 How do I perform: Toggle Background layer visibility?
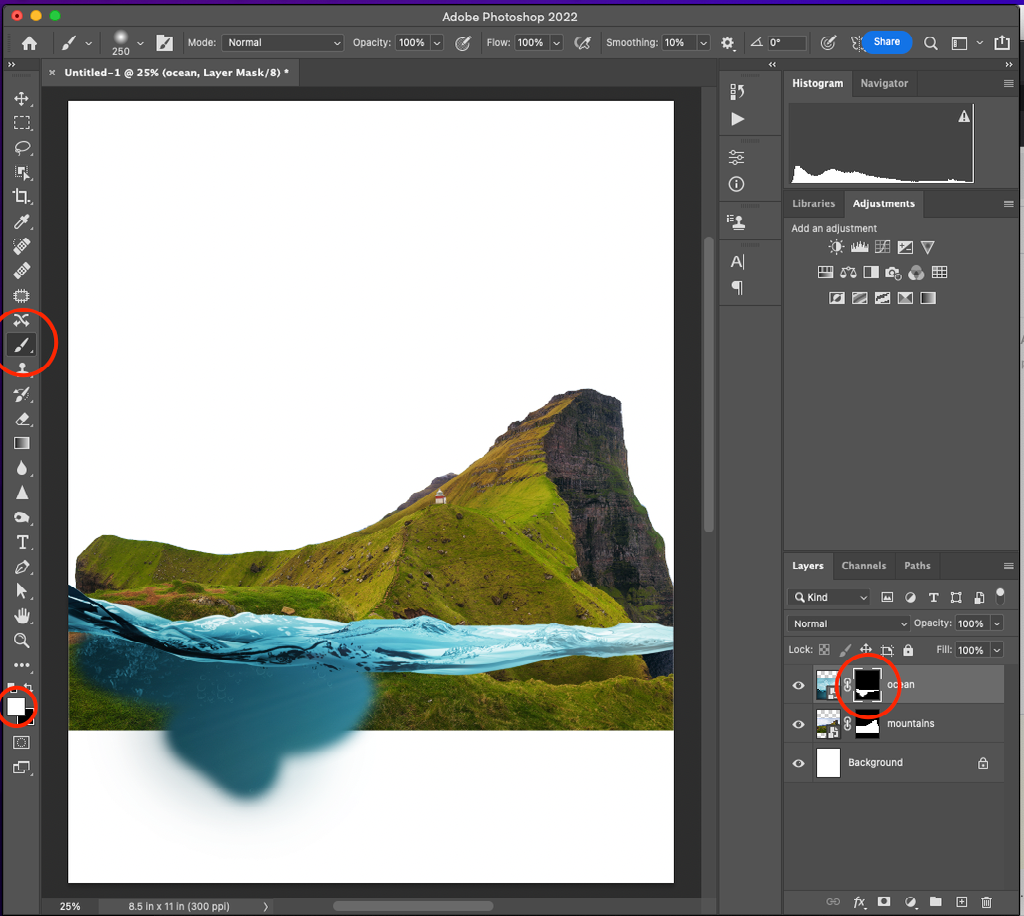[798, 763]
